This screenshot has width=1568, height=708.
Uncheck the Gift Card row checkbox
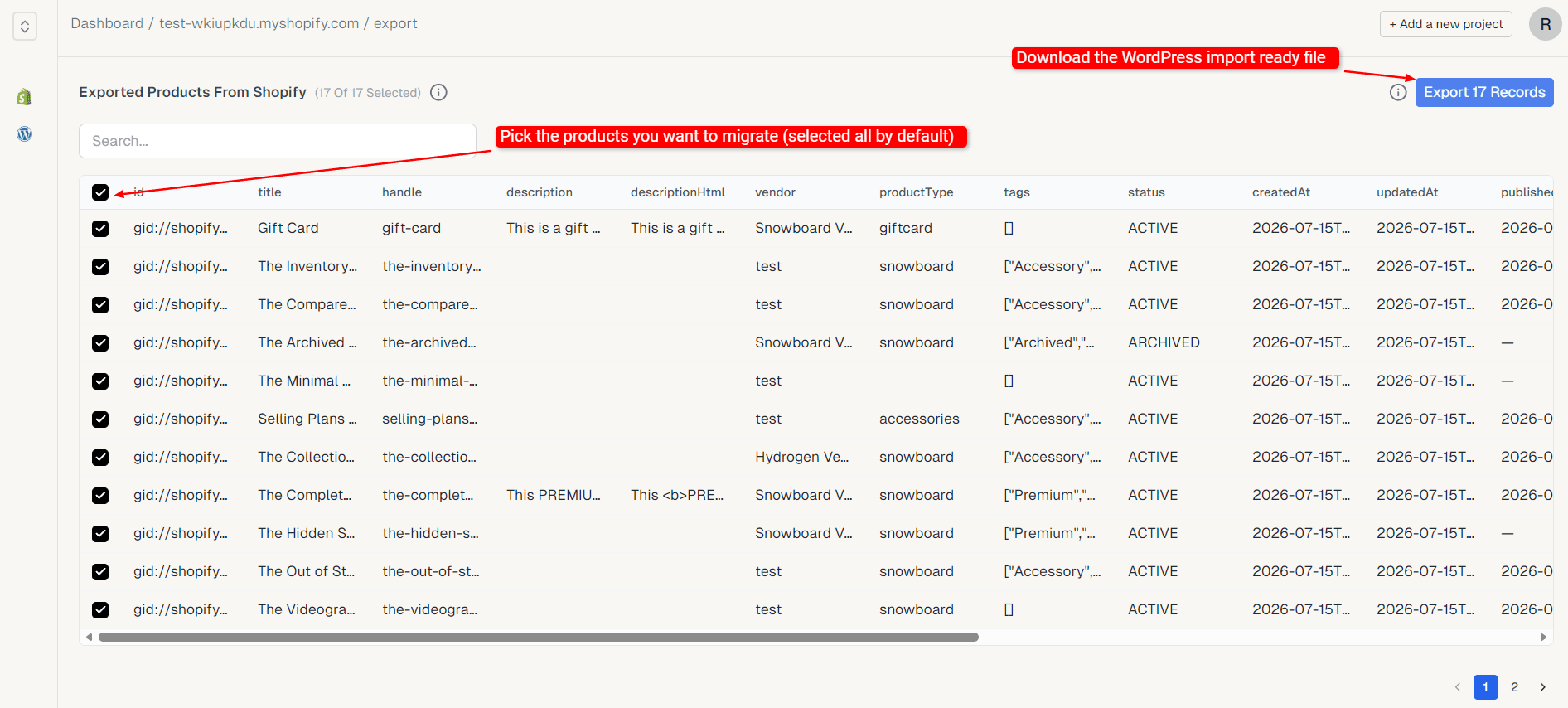[x=100, y=229]
